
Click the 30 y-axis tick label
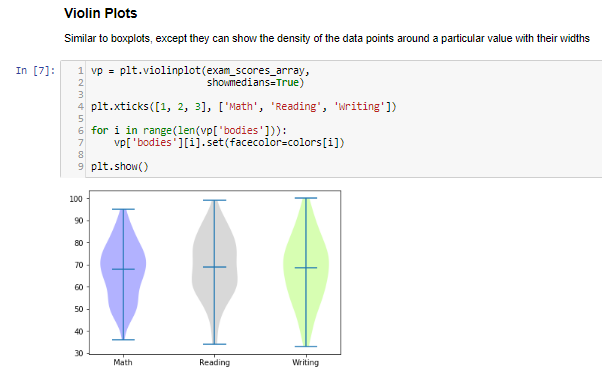point(78,354)
